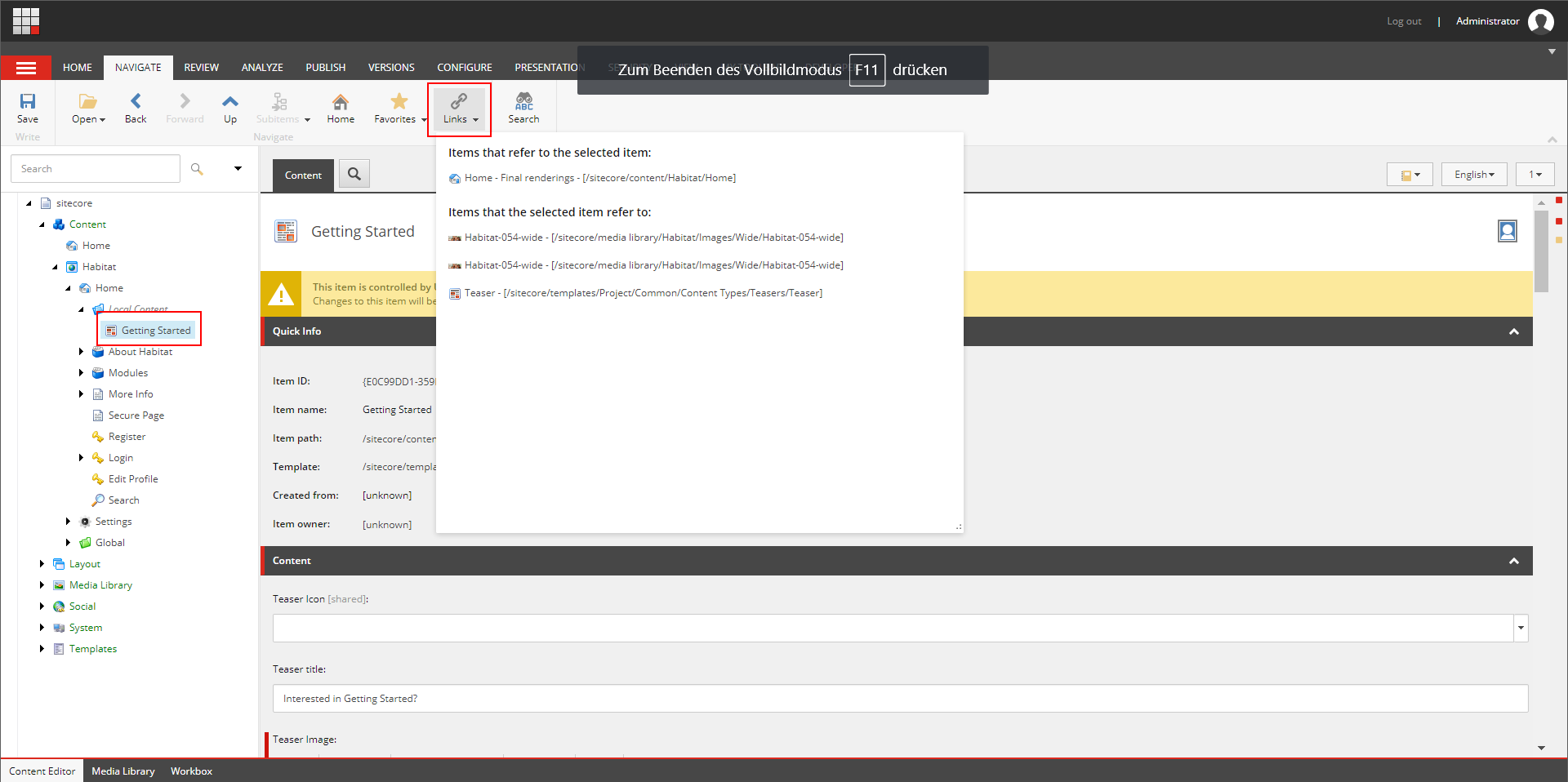The width and height of the screenshot is (1568, 782).
Task: Open Home - Final renderings referrer link
Action: coord(600,178)
